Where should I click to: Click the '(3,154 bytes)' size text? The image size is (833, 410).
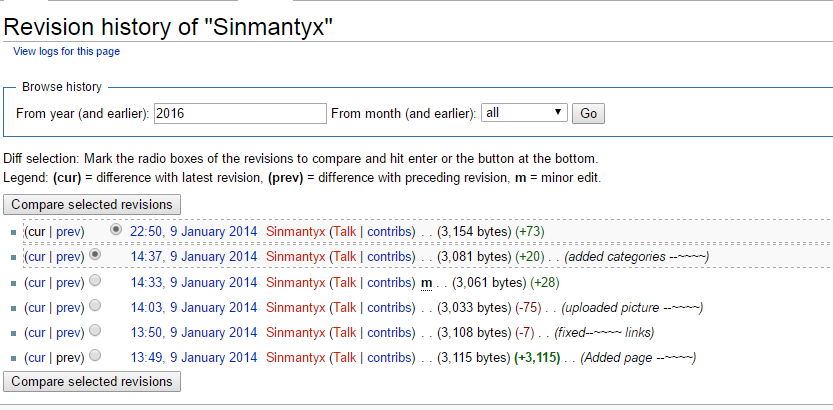click(x=474, y=232)
